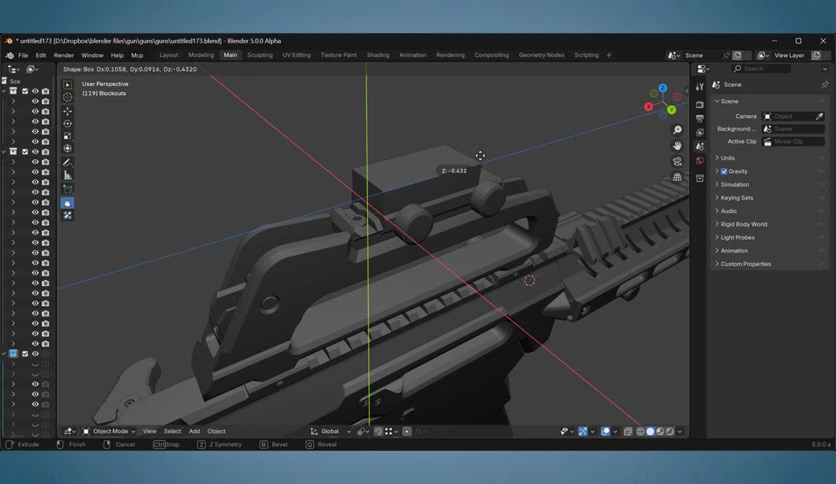Click the Zoom magnifier navigation icon

[677, 130]
